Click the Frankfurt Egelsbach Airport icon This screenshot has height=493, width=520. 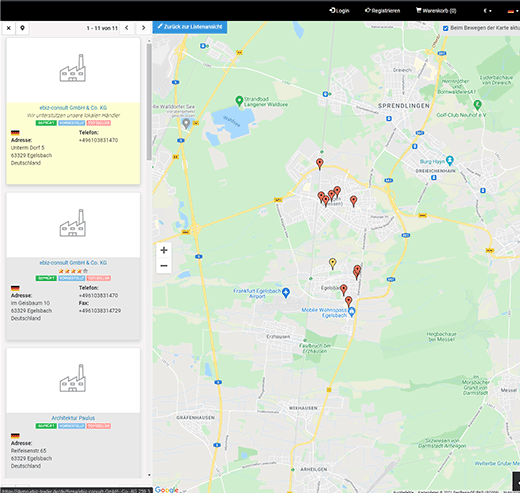pos(286,293)
